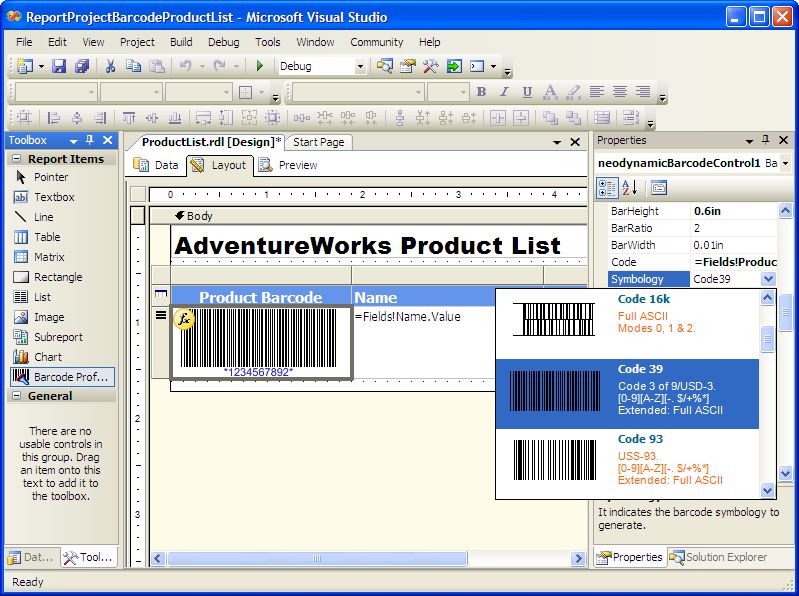Toggle Bold formatting button
799x596 pixels.
pos(481,92)
